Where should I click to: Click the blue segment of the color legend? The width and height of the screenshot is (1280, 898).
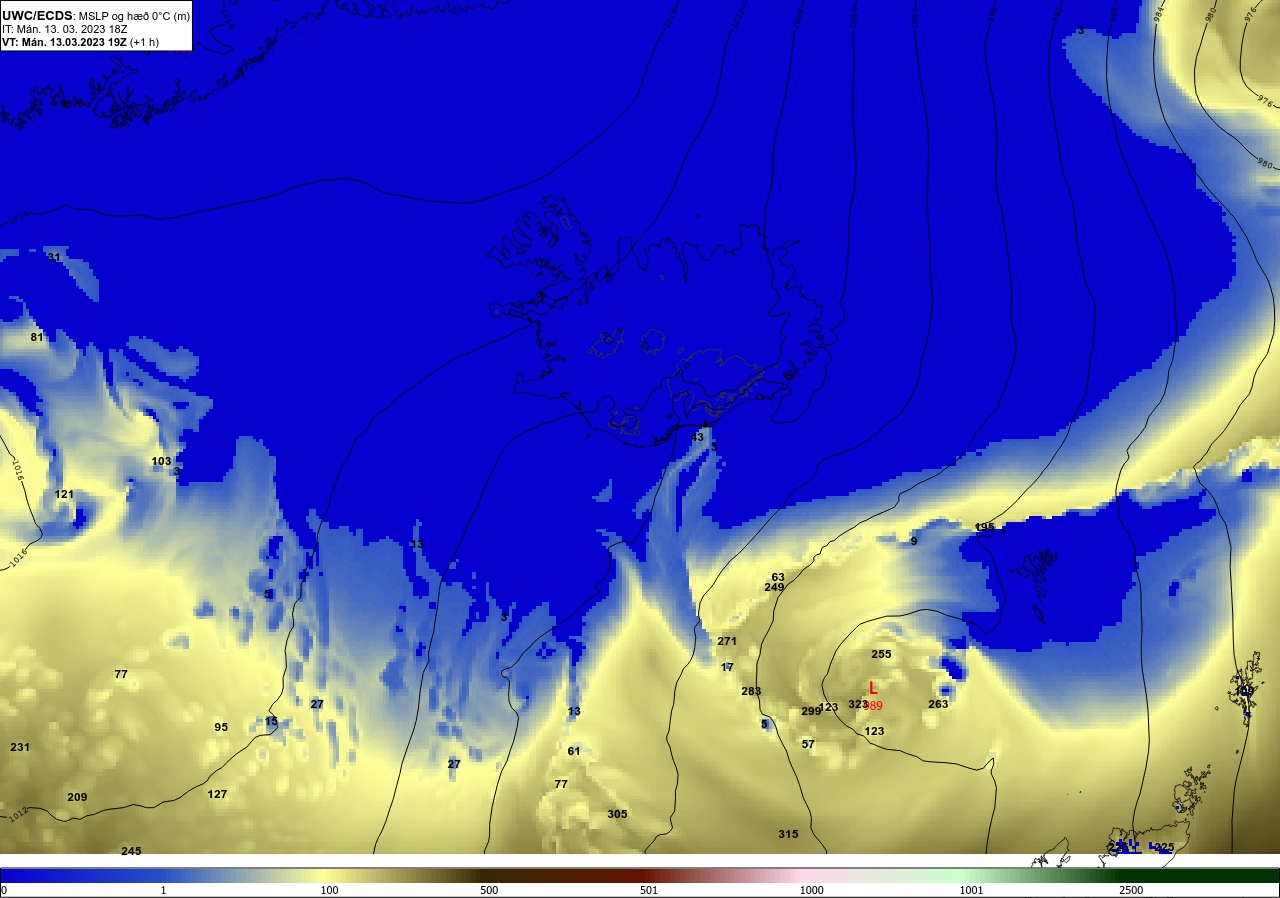coord(80,875)
